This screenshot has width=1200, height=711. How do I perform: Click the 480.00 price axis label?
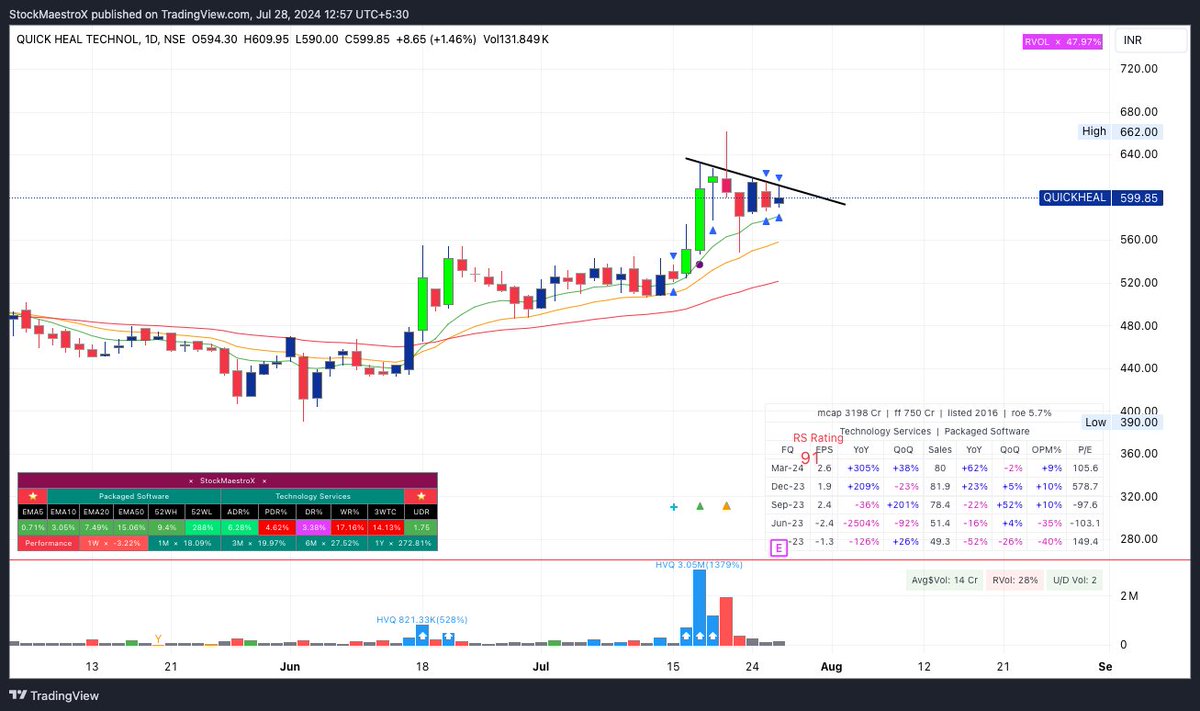[1139, 325]
